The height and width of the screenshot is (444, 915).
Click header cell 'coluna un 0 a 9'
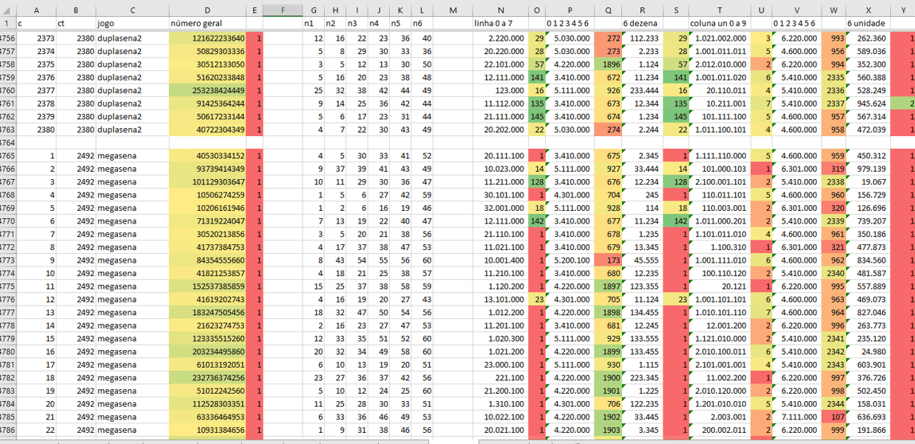click(720, 23)
